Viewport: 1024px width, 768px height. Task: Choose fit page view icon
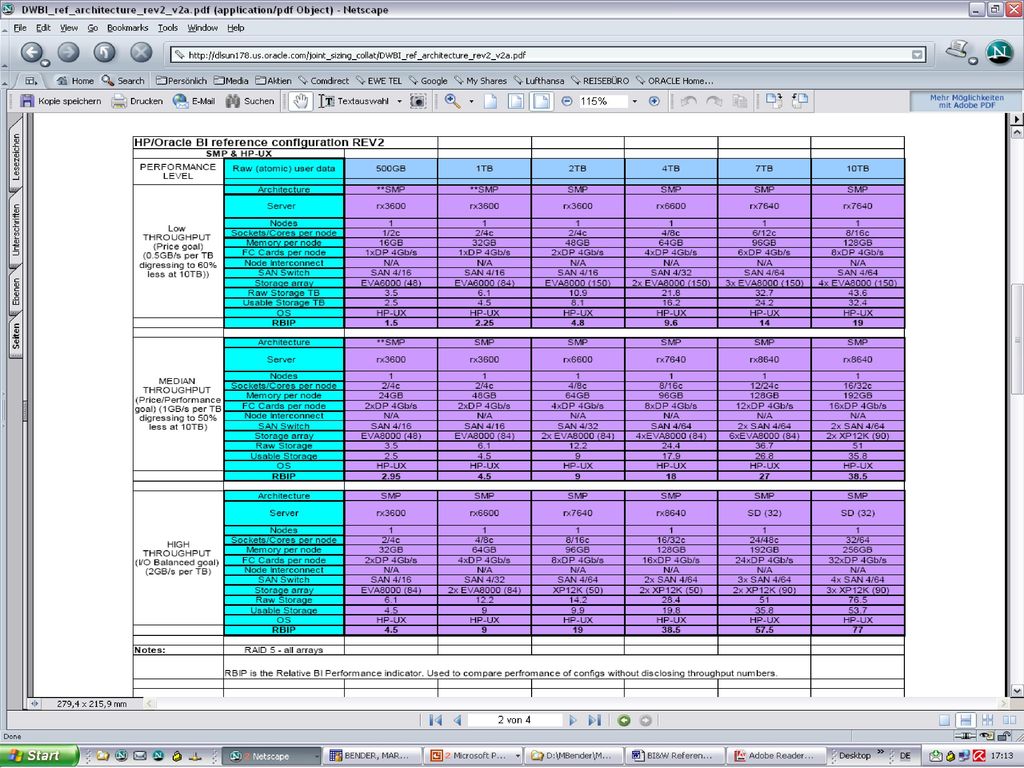[516, 101]
